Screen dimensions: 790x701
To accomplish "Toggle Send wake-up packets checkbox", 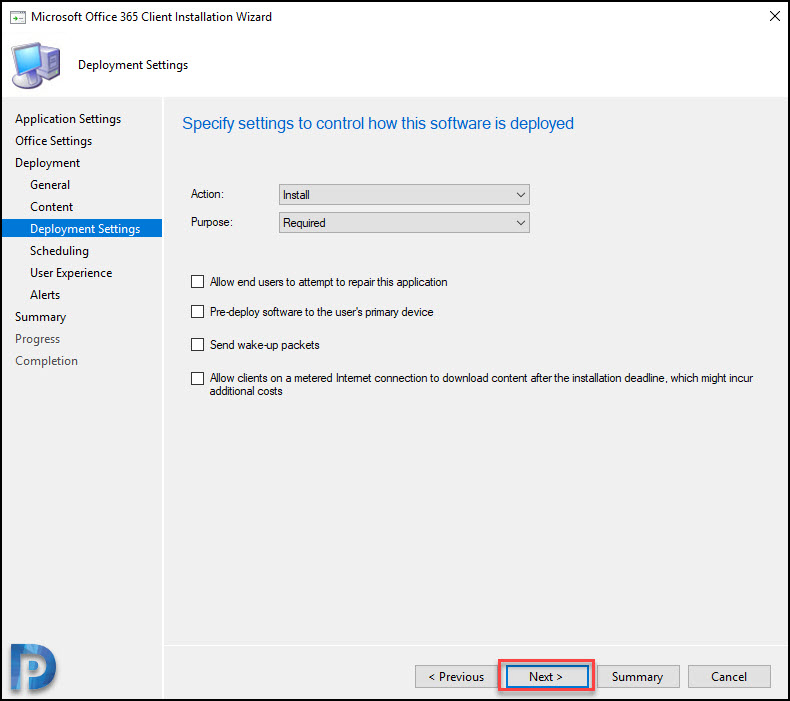I will tap(198, 344).
